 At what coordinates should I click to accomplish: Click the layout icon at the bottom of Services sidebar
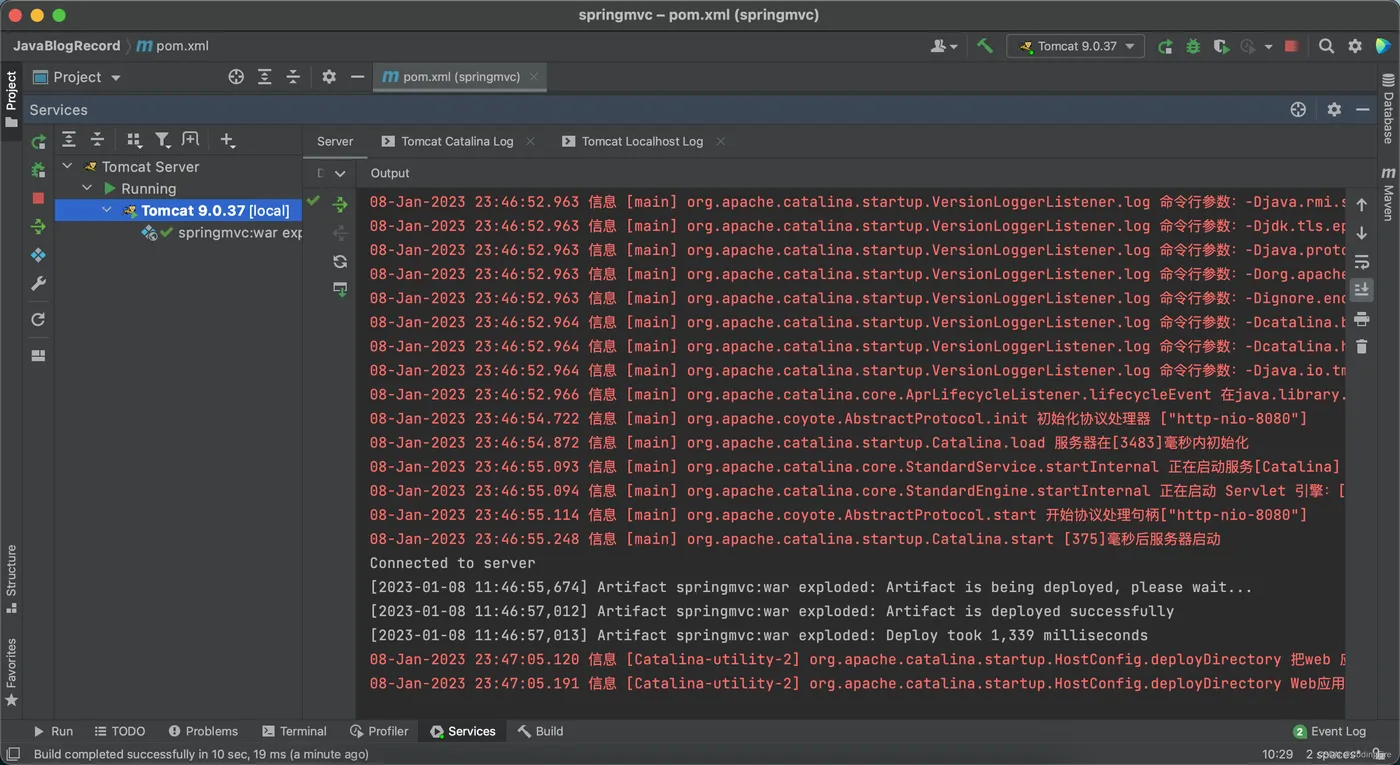[x=38, y=355]
